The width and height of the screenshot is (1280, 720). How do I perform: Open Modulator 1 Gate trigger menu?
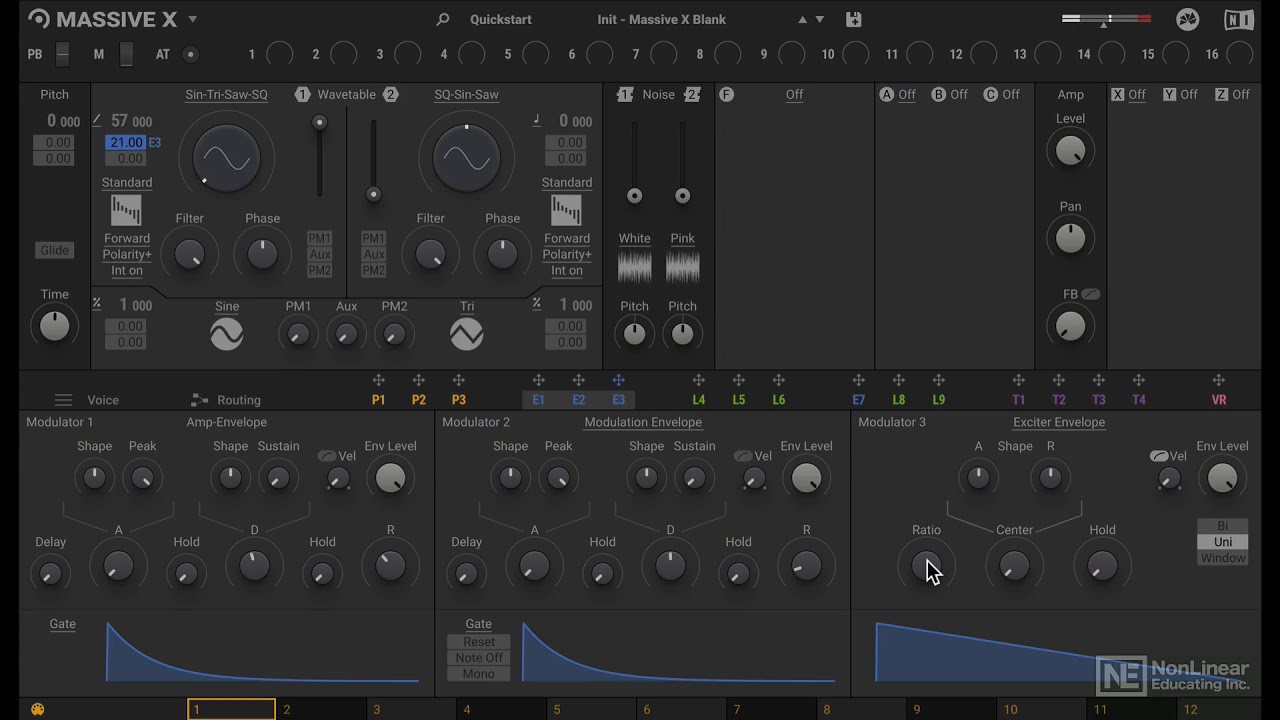click(x=62, y=624)
